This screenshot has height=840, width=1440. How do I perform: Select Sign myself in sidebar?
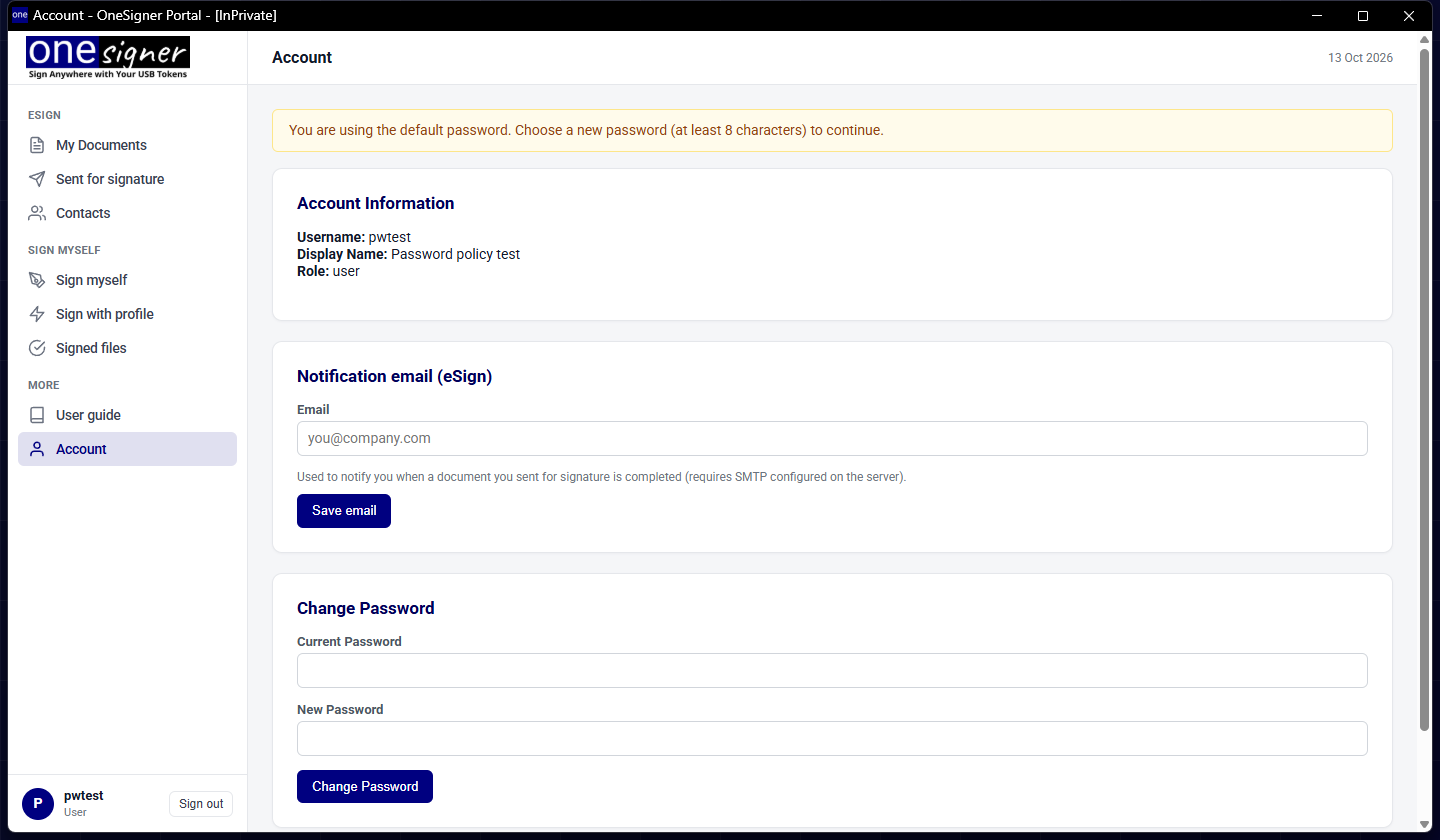127,280
